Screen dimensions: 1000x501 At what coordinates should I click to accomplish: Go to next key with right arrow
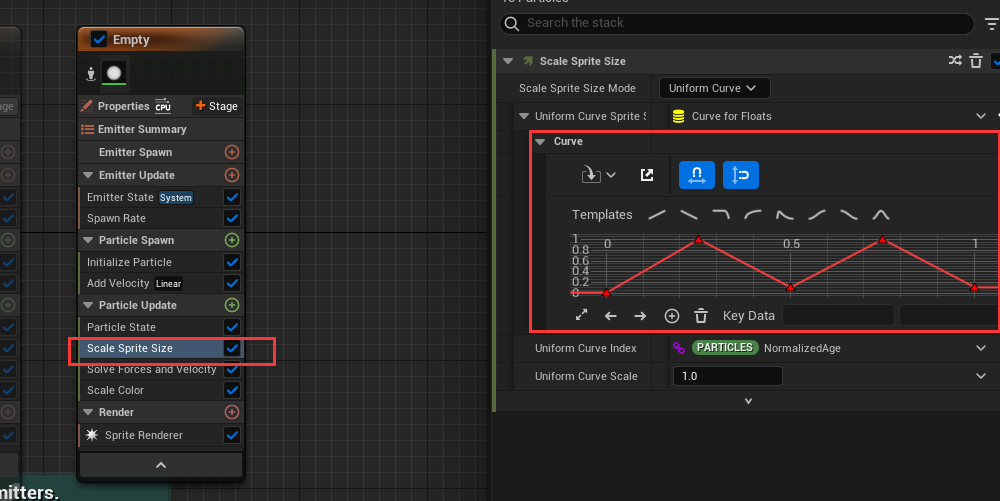tap(640, 315)
